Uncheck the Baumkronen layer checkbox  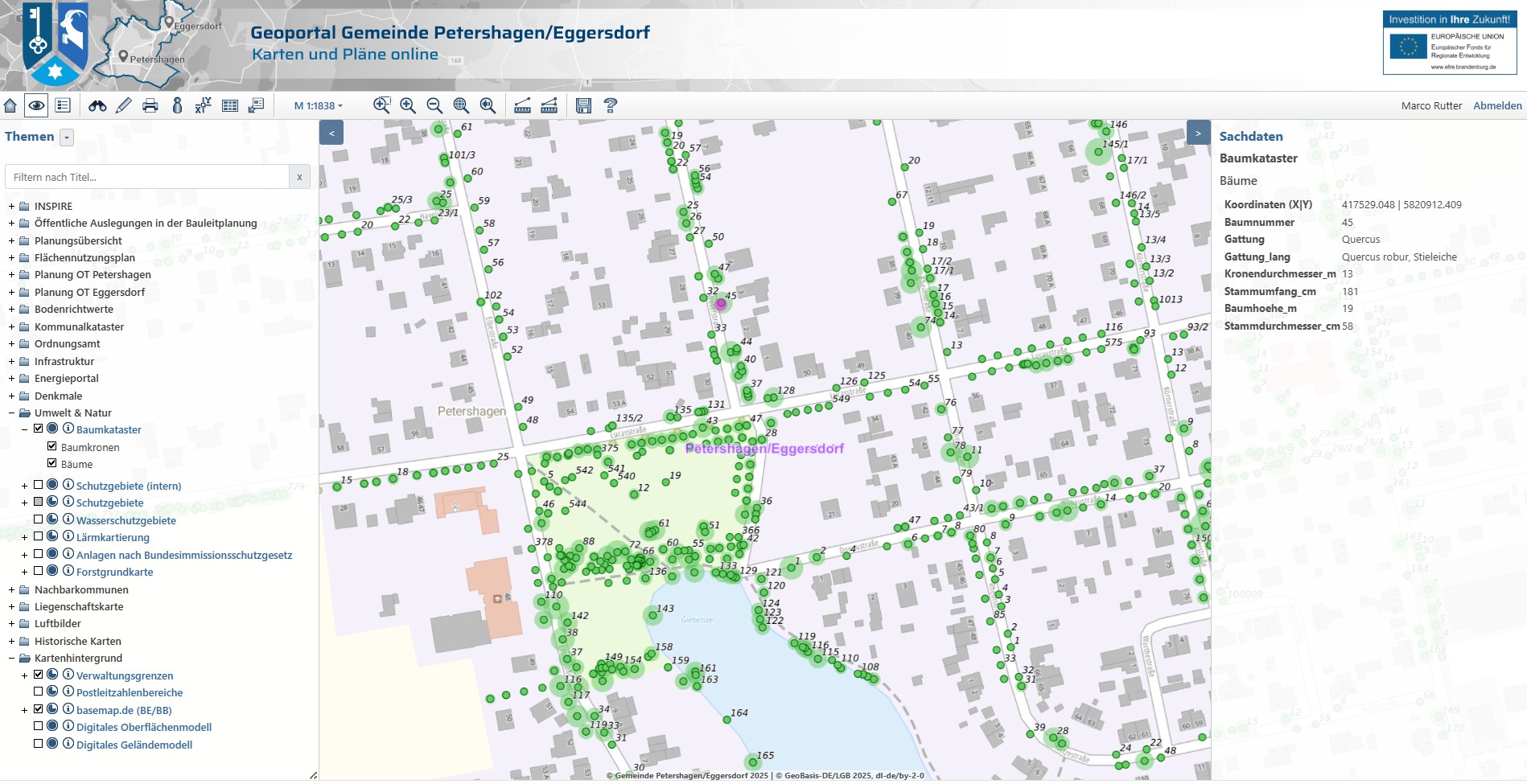click(x=52, y=446)
